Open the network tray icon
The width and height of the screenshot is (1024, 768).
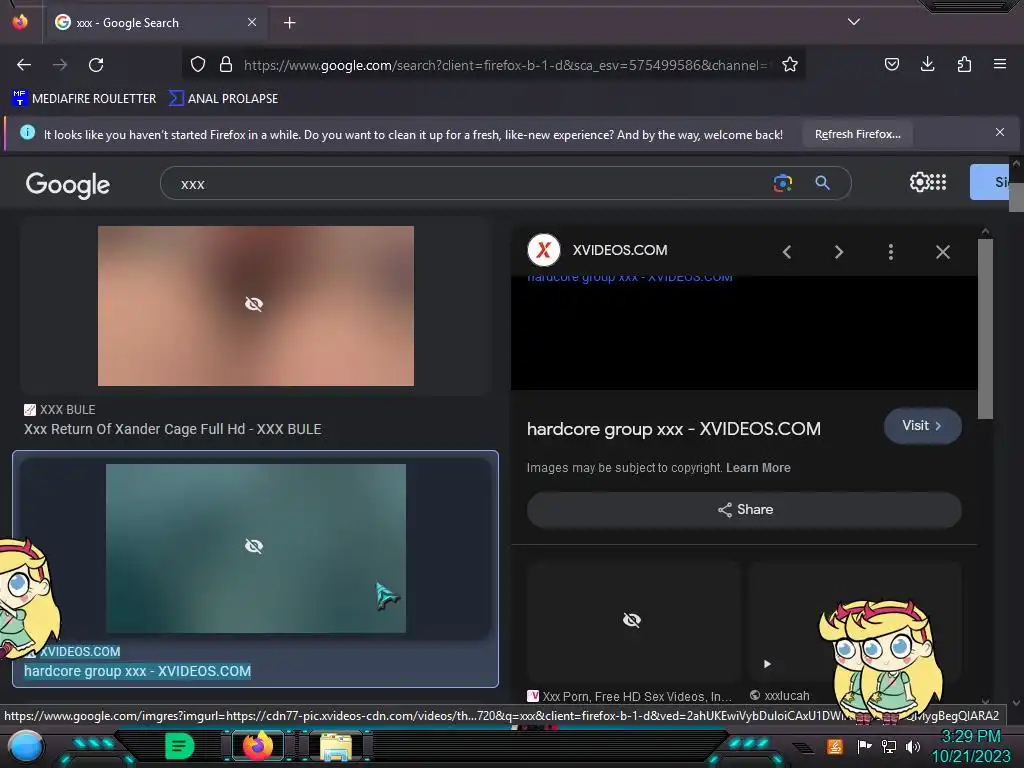[889, 746]
